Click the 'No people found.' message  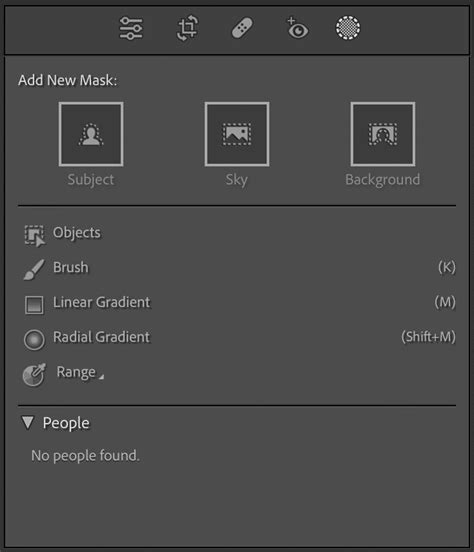click(x=86, y=456)
